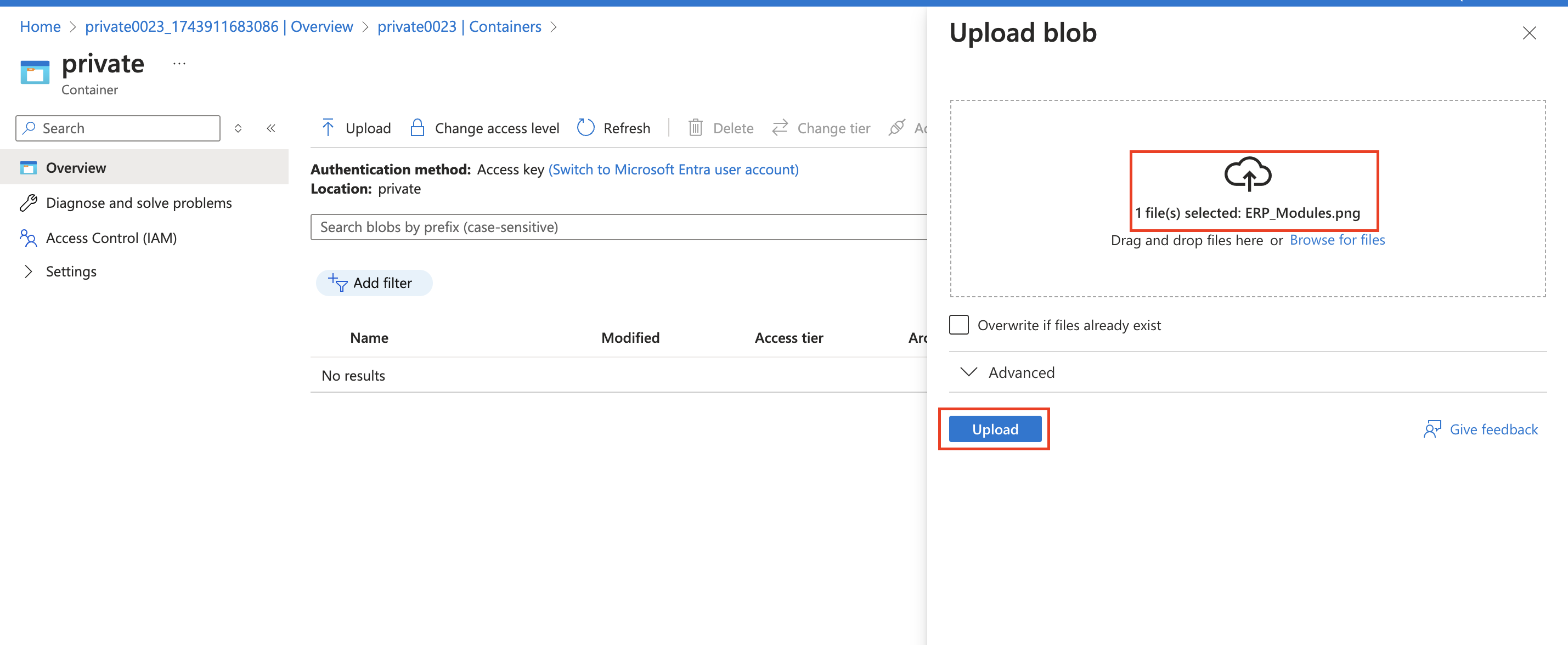Click the cloud upload icon
Screen dimensions: 1568x645
(x=1247, y=174)
